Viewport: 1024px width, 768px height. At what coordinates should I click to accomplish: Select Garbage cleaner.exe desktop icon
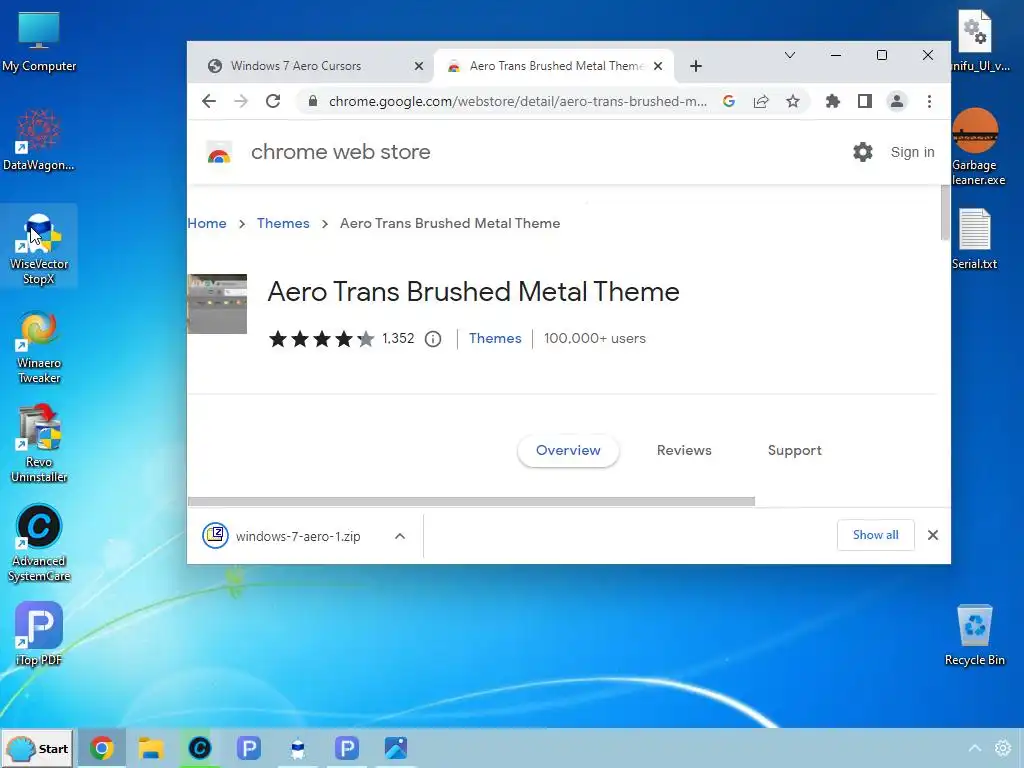click(x=977, y=148)
